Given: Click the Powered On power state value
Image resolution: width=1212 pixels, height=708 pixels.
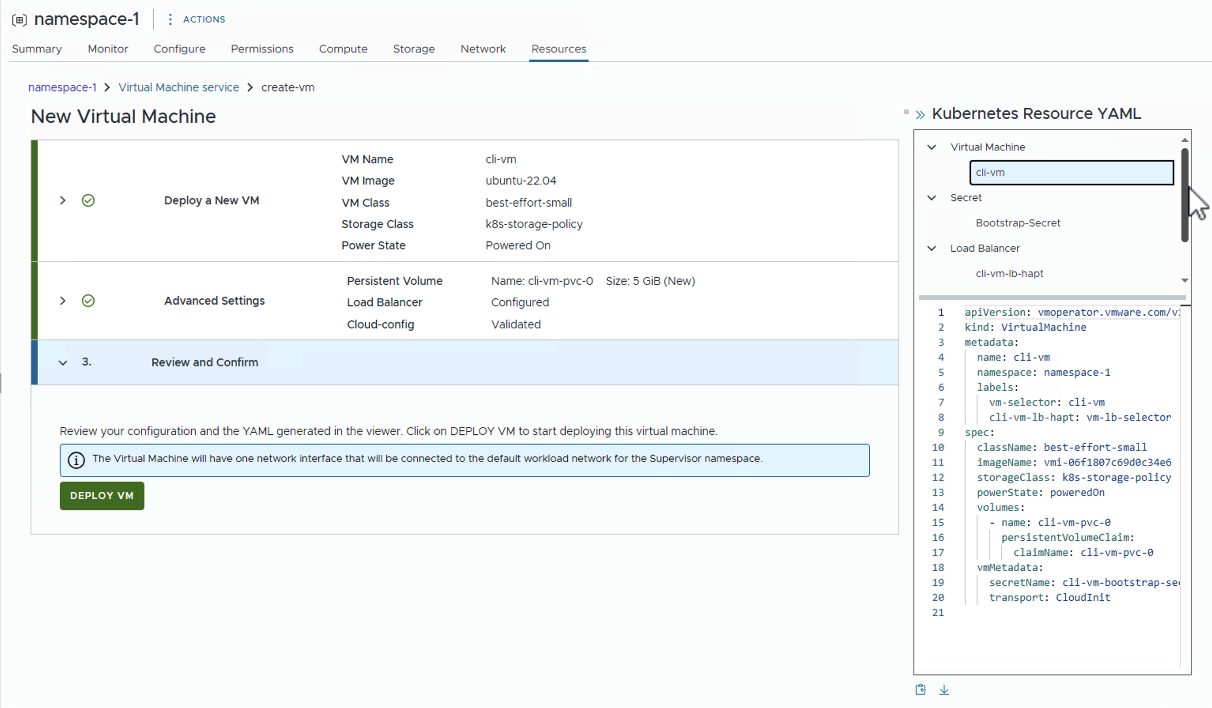Looking at the screenshot, I should pos(518,245).
